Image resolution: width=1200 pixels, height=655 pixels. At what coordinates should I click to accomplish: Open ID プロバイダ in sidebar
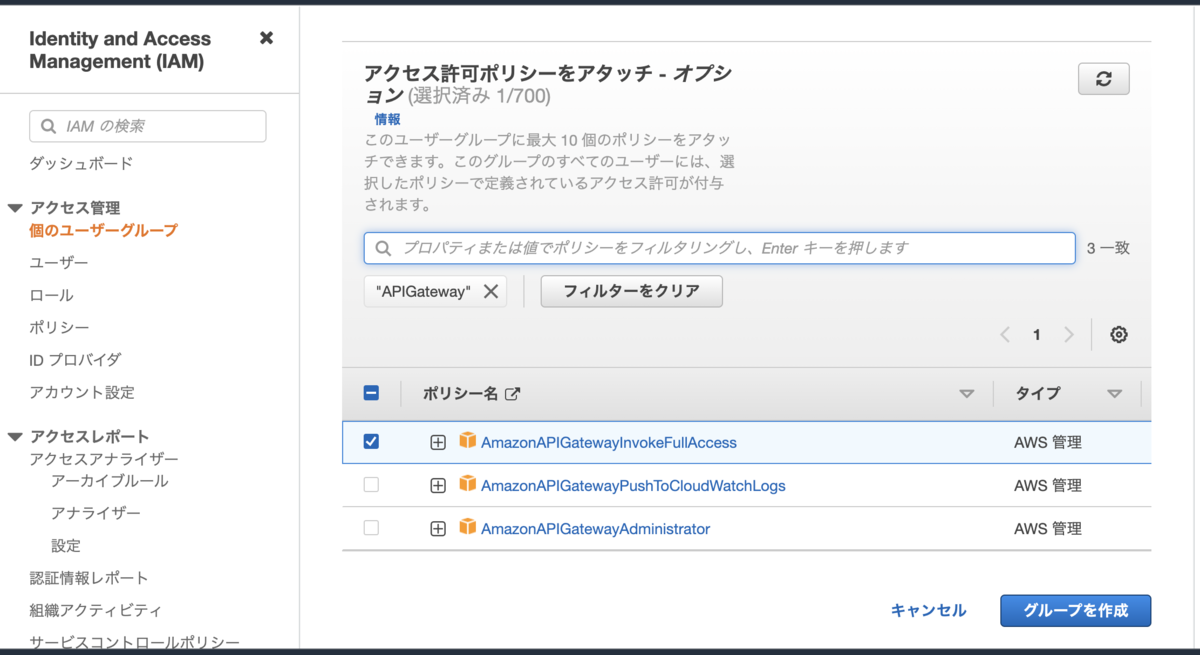tap(75, 360)
